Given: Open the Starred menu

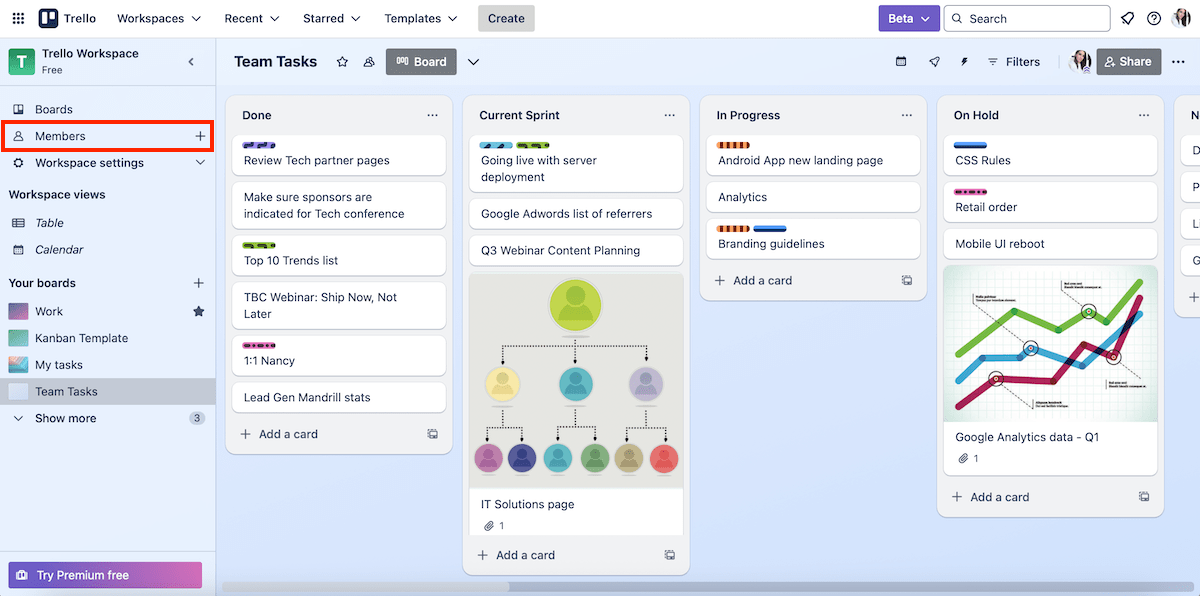Looking at the screenshot, I should [330, 17].
